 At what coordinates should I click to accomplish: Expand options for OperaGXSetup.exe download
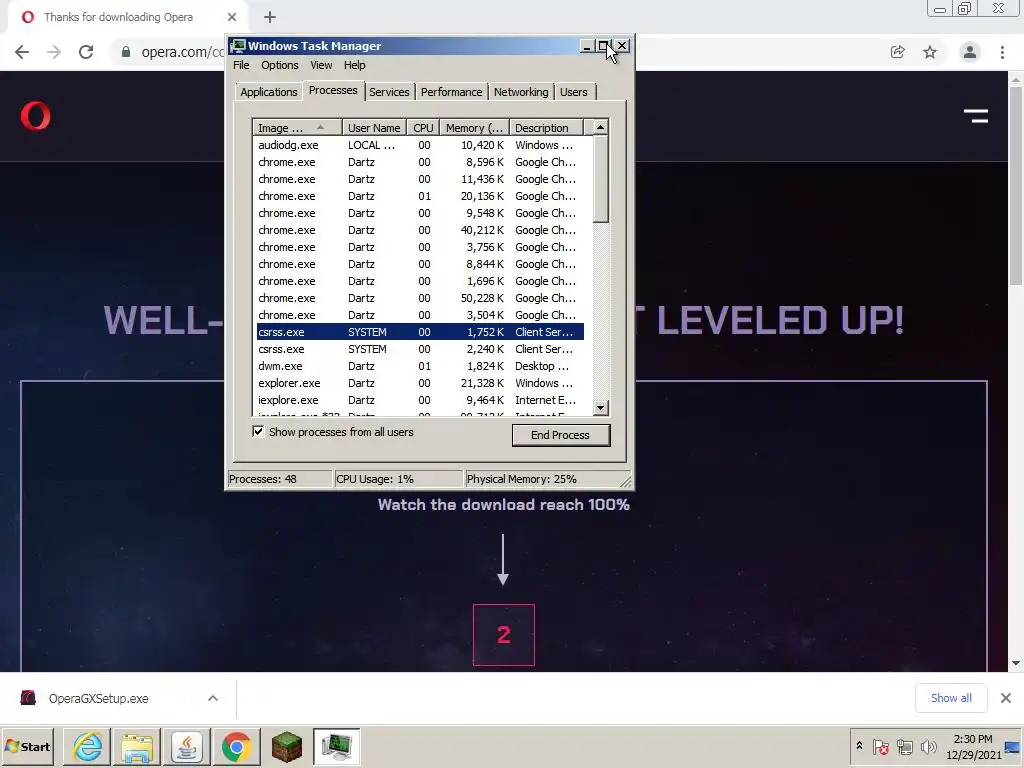tap(213, 698)
